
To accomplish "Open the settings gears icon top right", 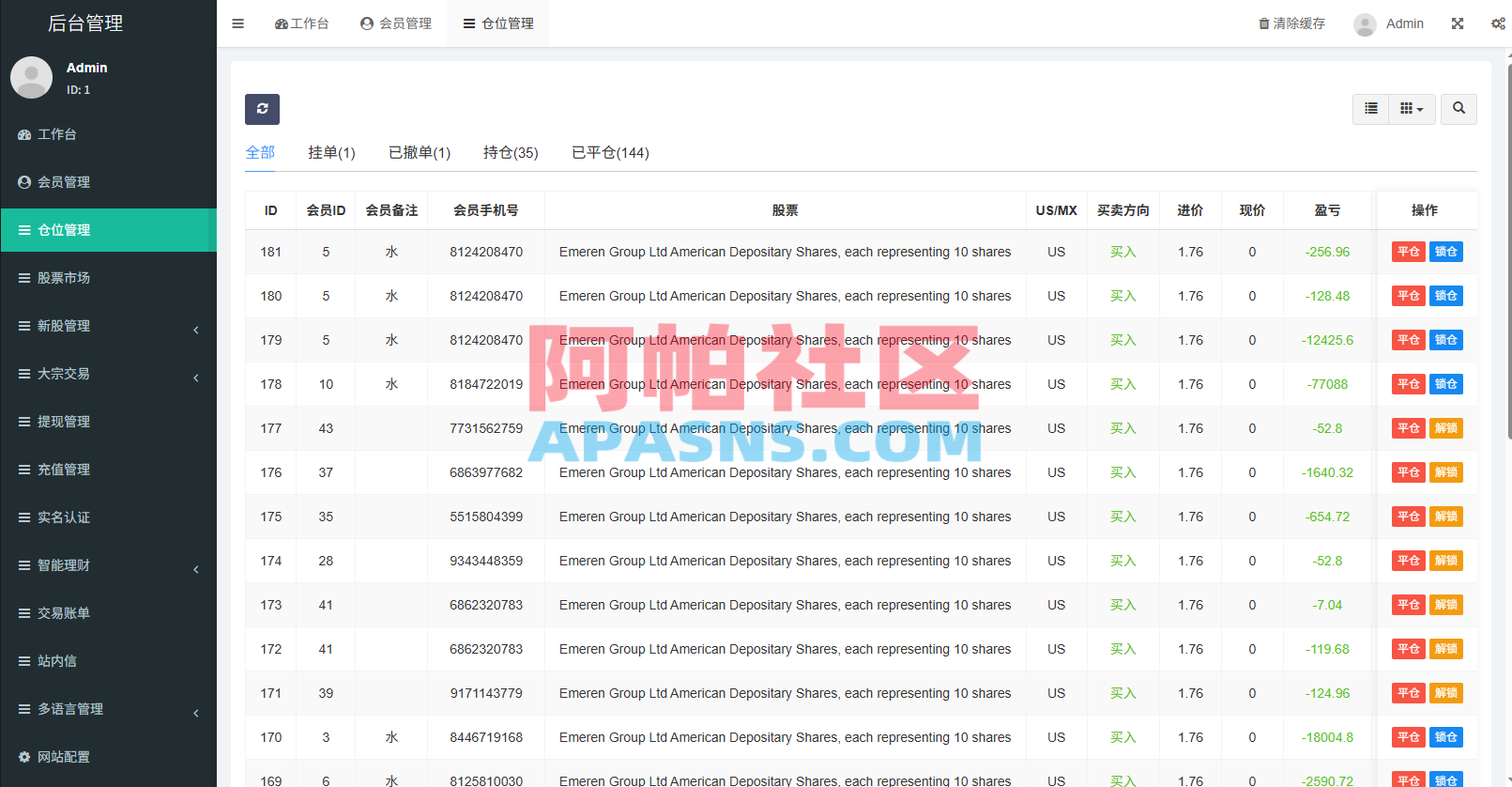I will tap(1498, 23).
